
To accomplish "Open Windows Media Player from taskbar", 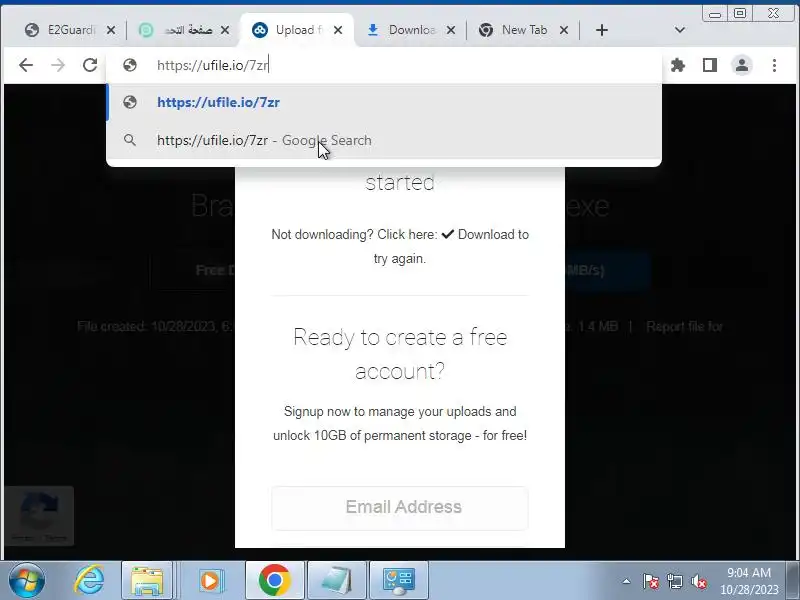I will 211,581.
